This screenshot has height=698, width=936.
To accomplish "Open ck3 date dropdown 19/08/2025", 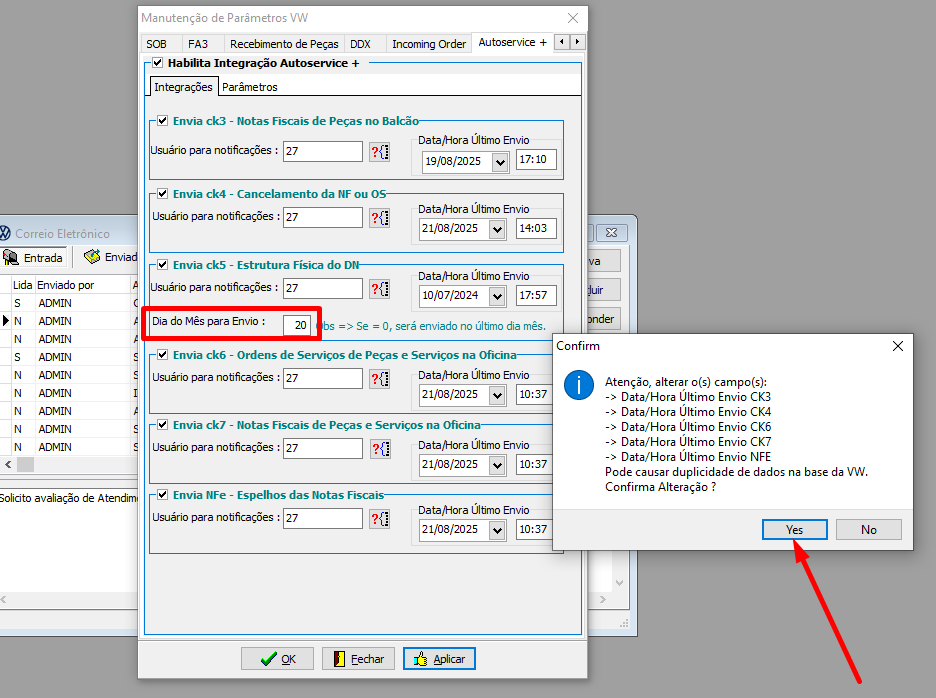I will pos(500,162).
